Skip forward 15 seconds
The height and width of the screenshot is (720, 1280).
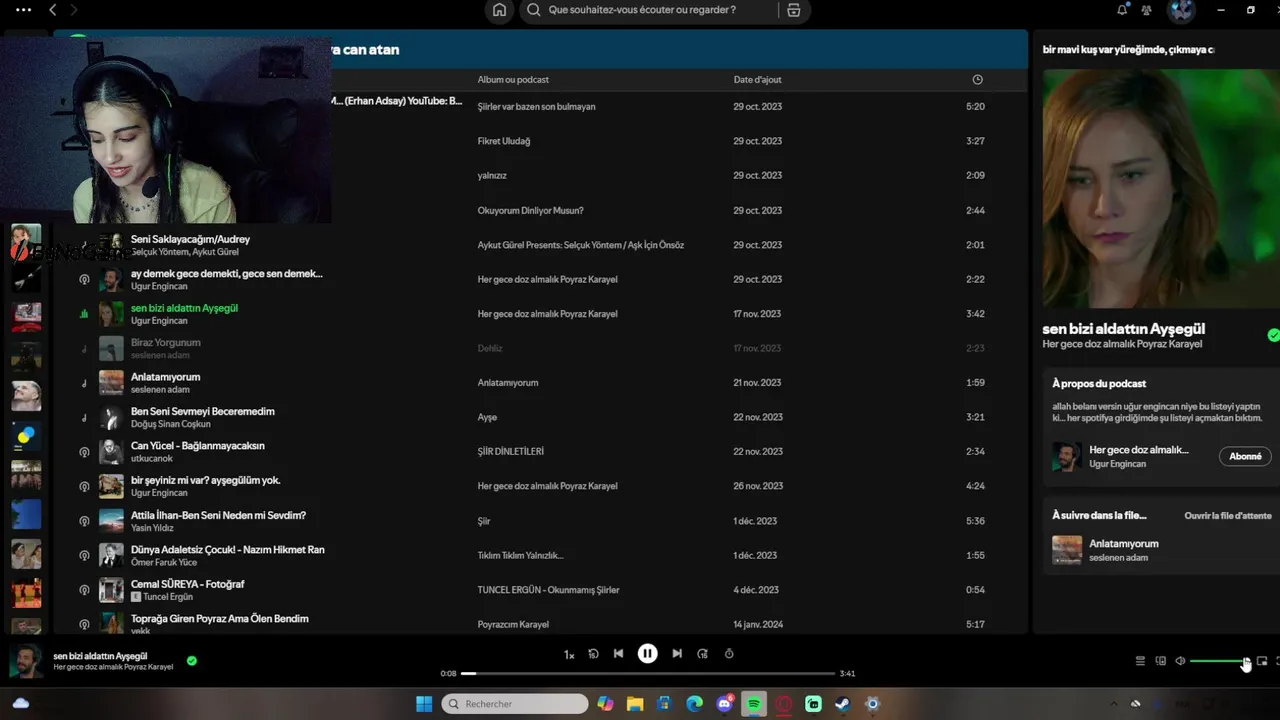[x=703, y=654]
